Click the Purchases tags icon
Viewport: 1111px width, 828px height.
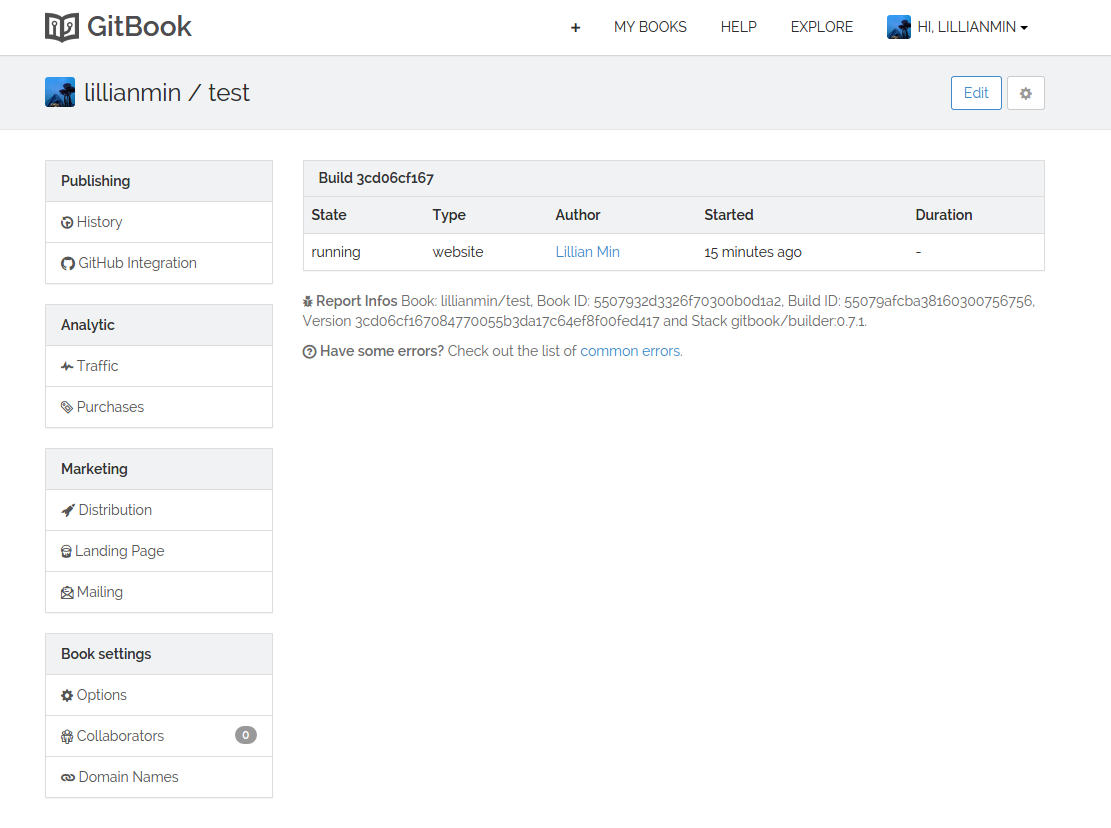coord(67,407)
